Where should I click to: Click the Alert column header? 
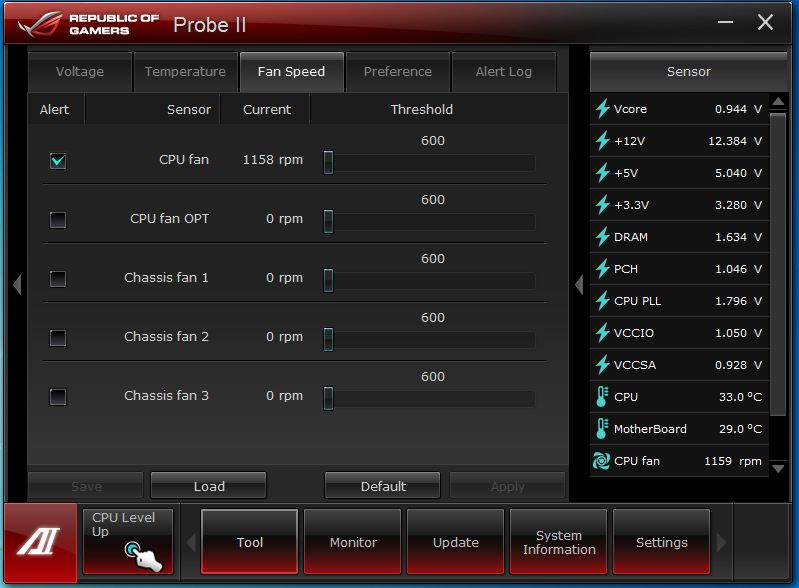(54, 109)
